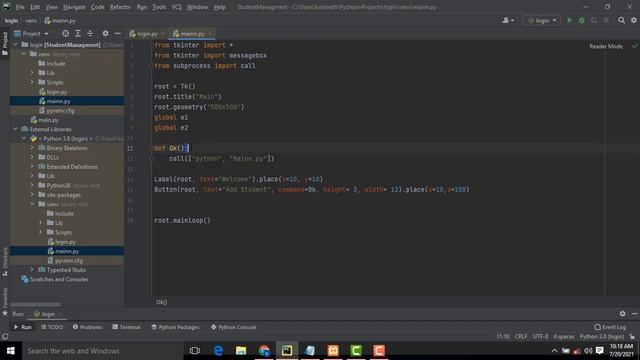
Task: Click the Search Everywhere magnifier icon
Action: point(621,20)
